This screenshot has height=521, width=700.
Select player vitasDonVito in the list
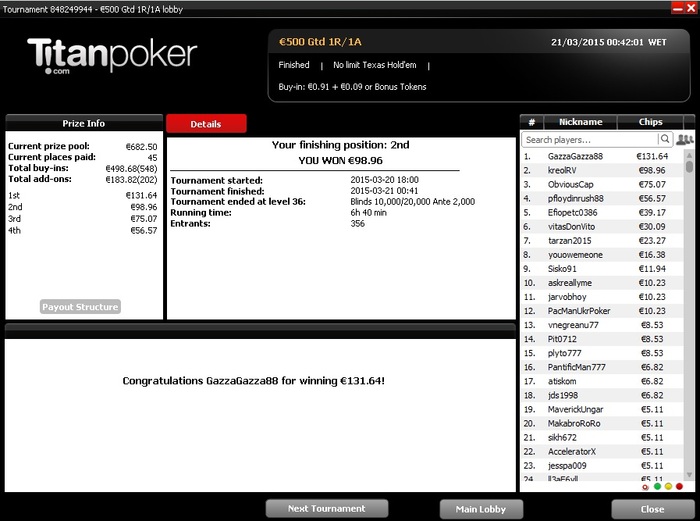pyautogui.click(x=602, y=226)
